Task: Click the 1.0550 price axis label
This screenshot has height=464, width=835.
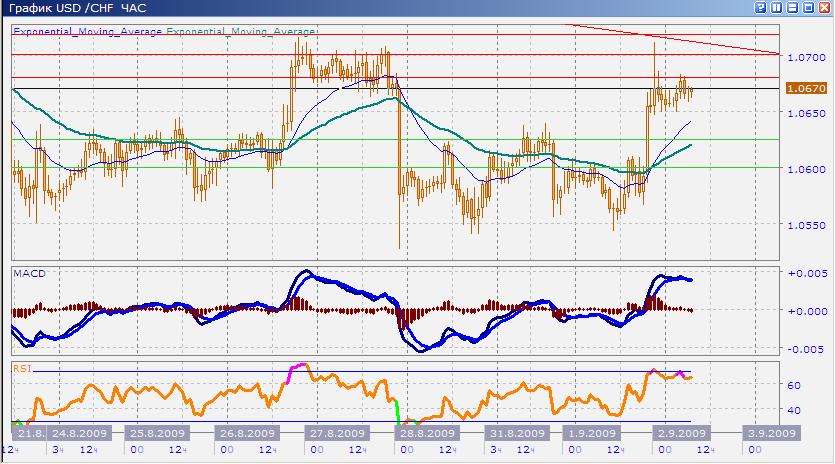Action: pos(805,225)
